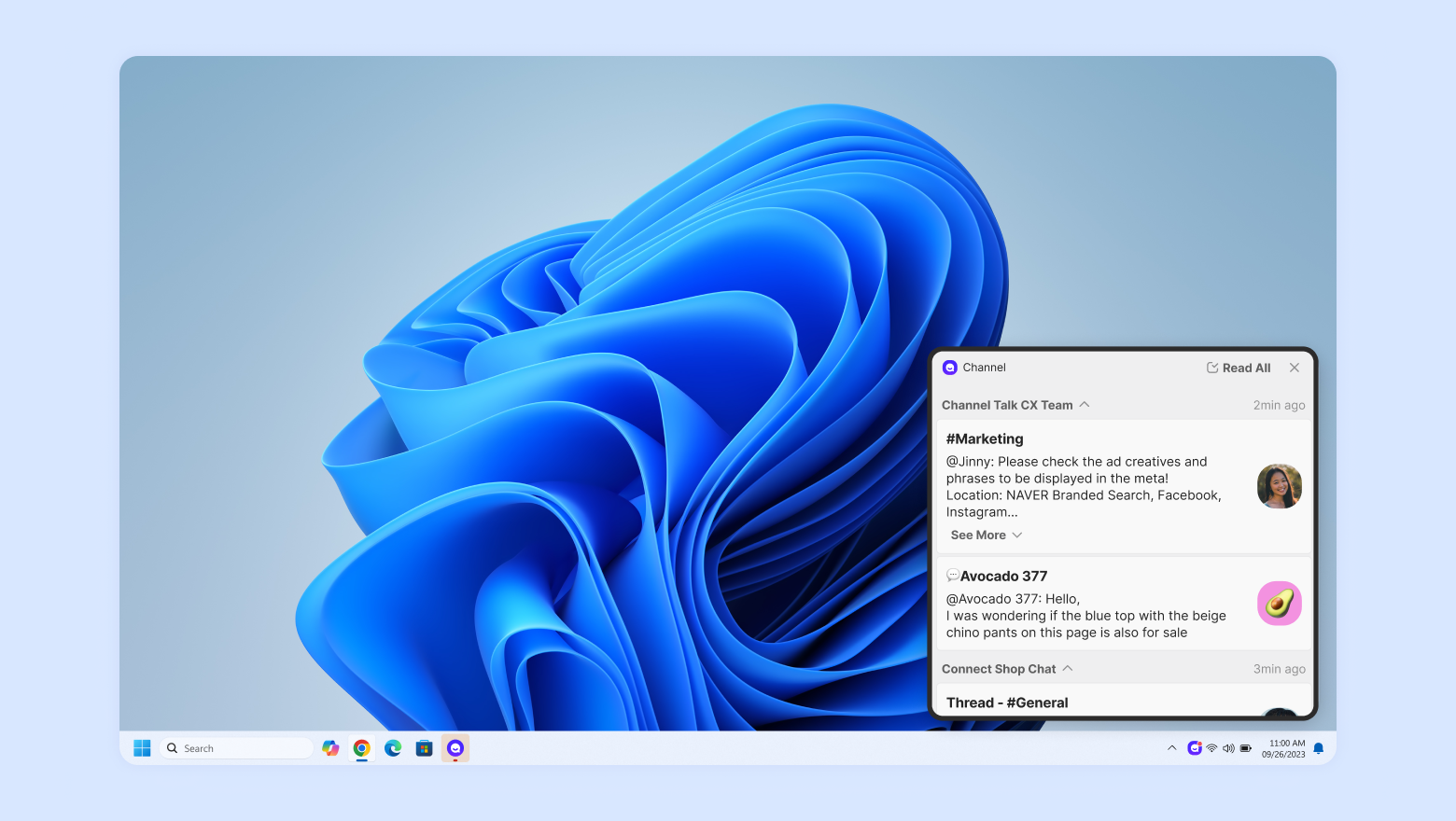The image size is (1456, 821).
Task: Click the avocado avatar thumbnail
Action: (1280, 604)
